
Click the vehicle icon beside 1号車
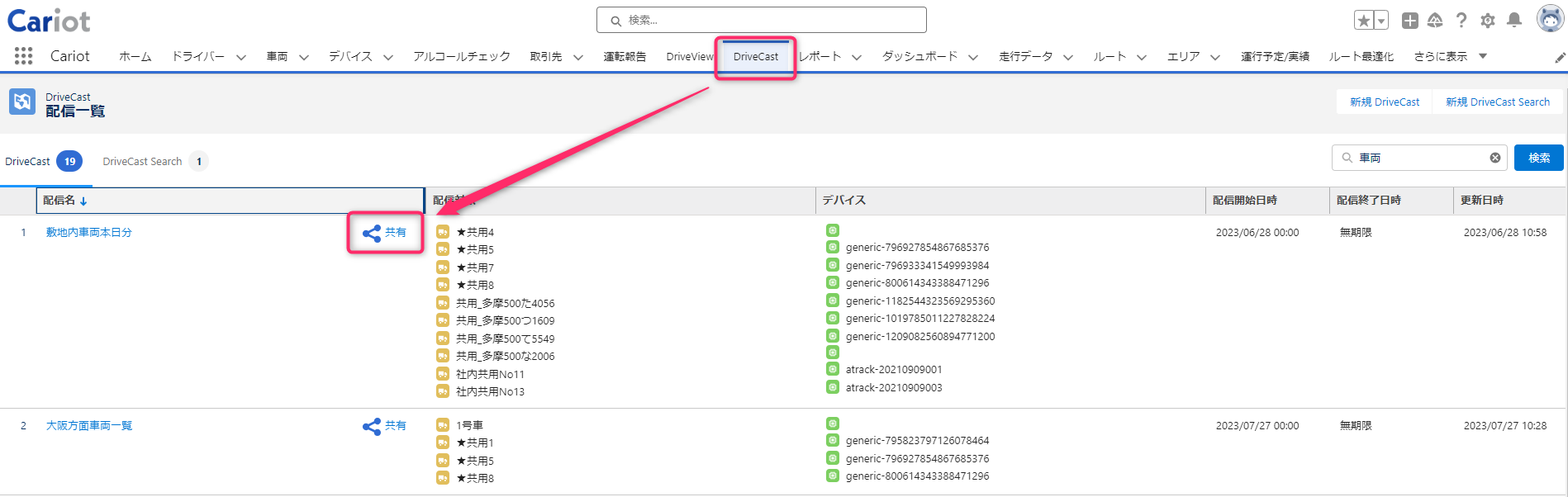(443, 425)
